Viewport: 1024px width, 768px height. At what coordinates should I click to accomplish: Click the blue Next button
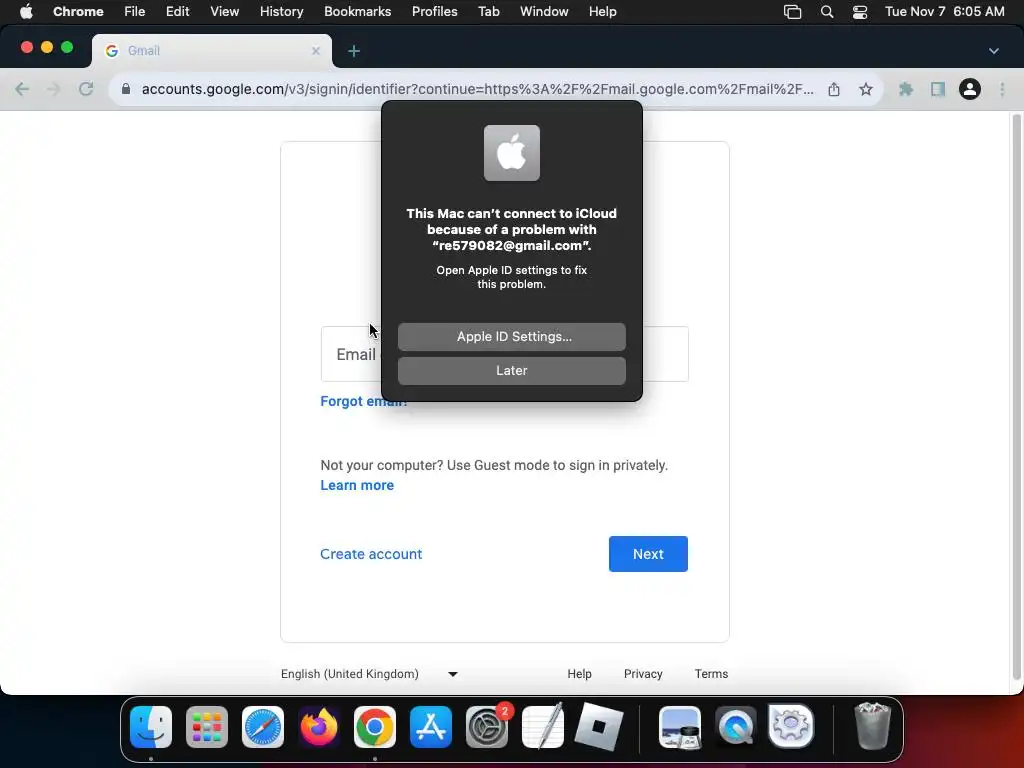click(648, 554)
